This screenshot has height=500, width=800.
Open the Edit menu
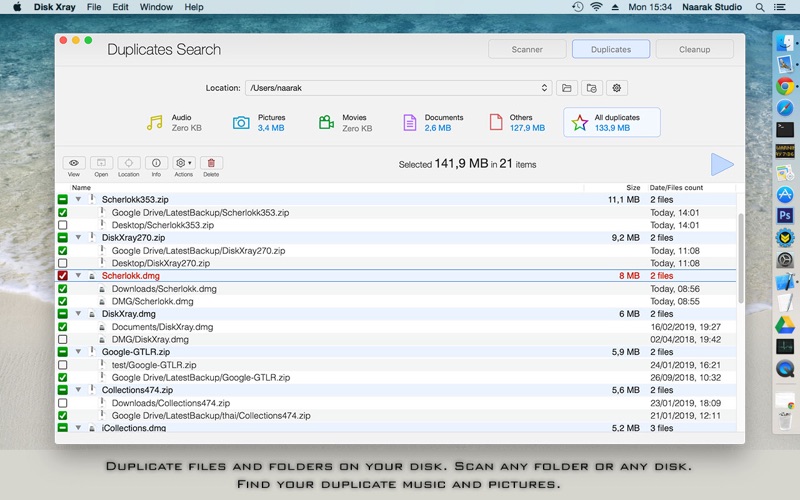pos(120,7)
